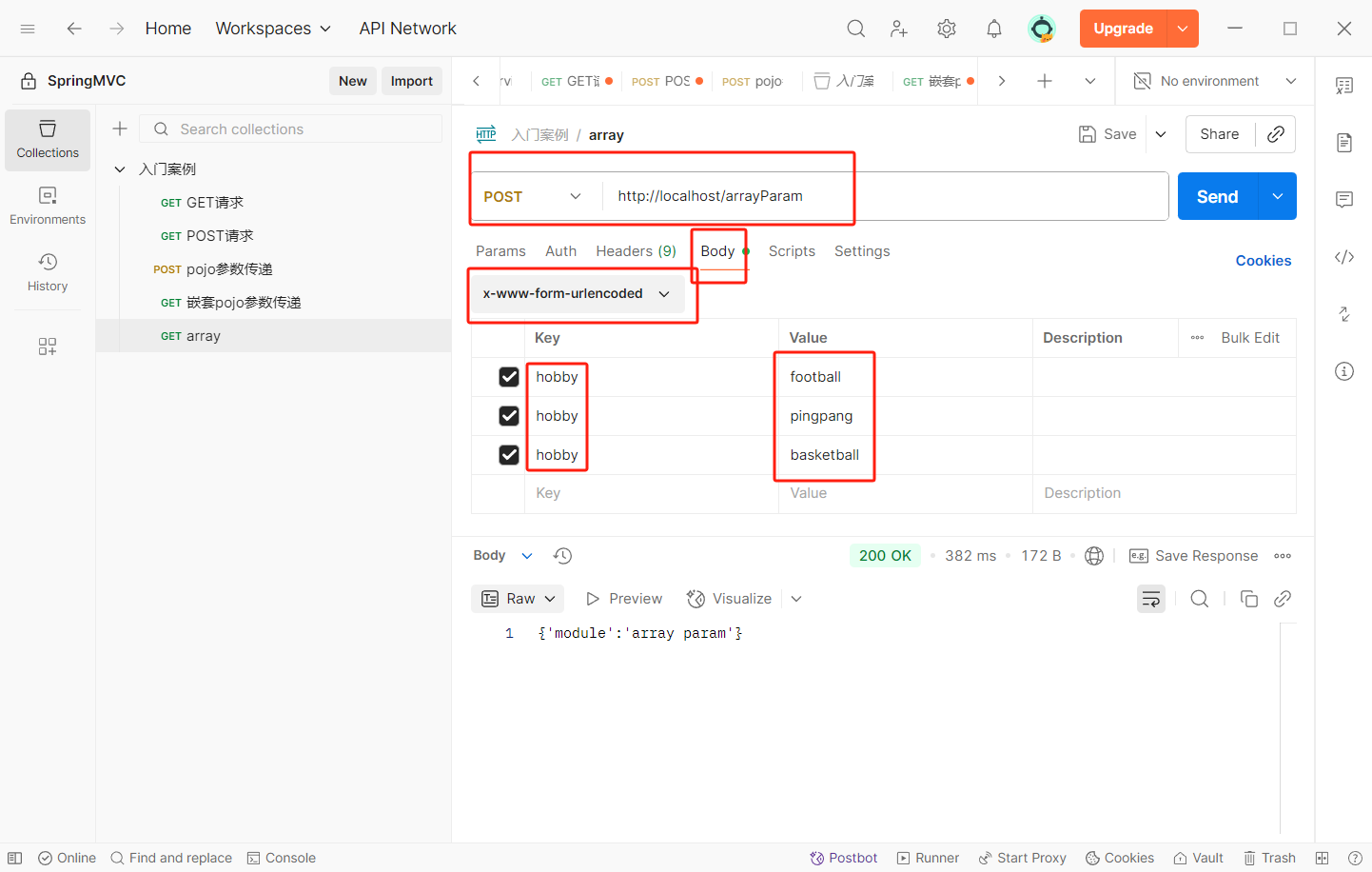
Task: Add a new collection with plus icon
Action: click(120, 129)
